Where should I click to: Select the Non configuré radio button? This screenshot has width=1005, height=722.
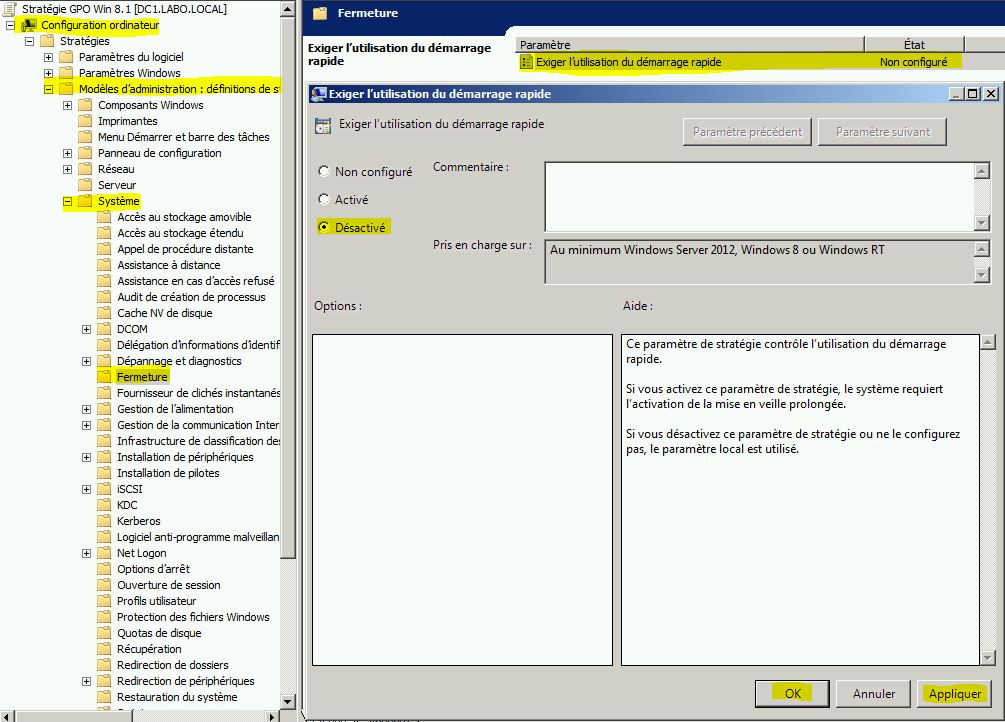(323, 171)
